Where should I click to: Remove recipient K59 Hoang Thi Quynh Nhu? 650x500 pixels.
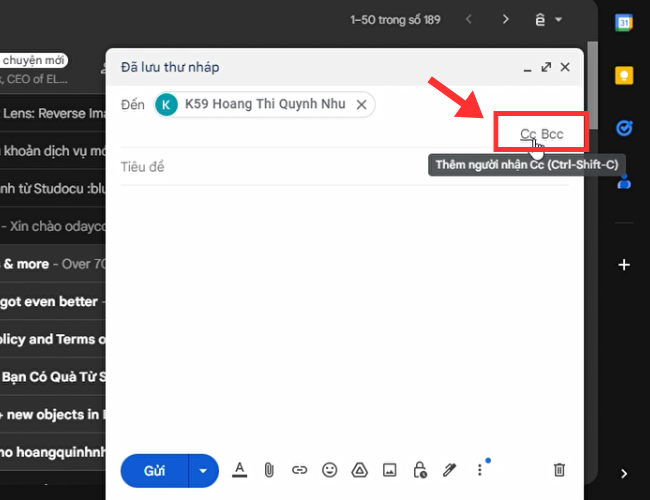(x=362, y=104)
